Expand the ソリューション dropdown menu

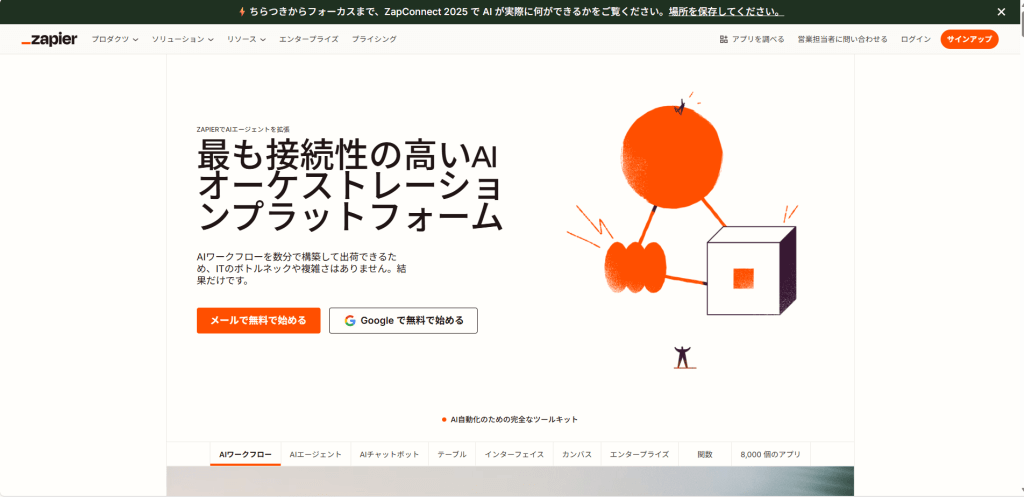(x=183, y=39)
